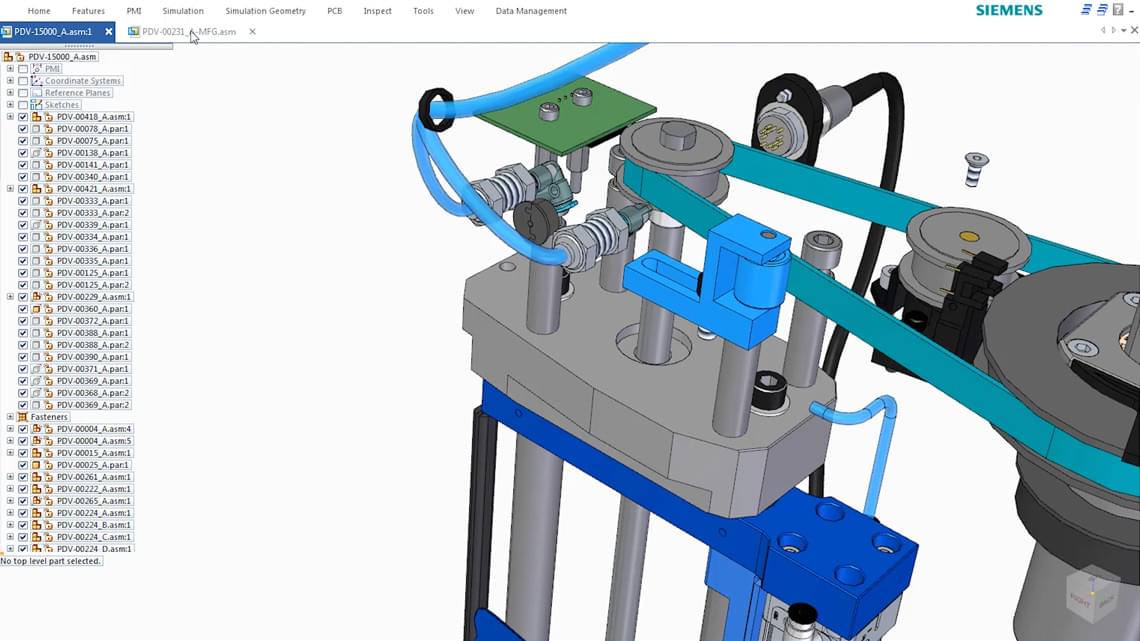Click the Siemens logo in the title bar
The height and width of the screenshot is (641, 1140).
click(x=1009, y=10)
